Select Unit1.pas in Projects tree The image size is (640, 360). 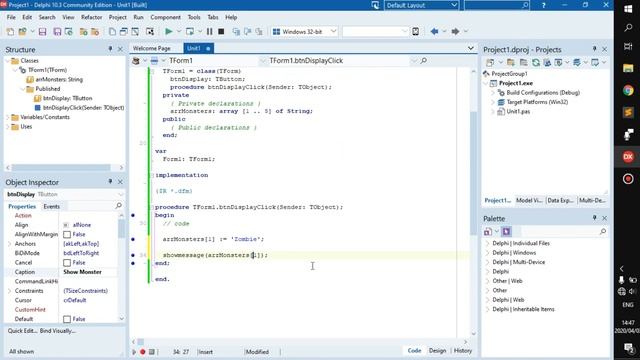(518, 111)
